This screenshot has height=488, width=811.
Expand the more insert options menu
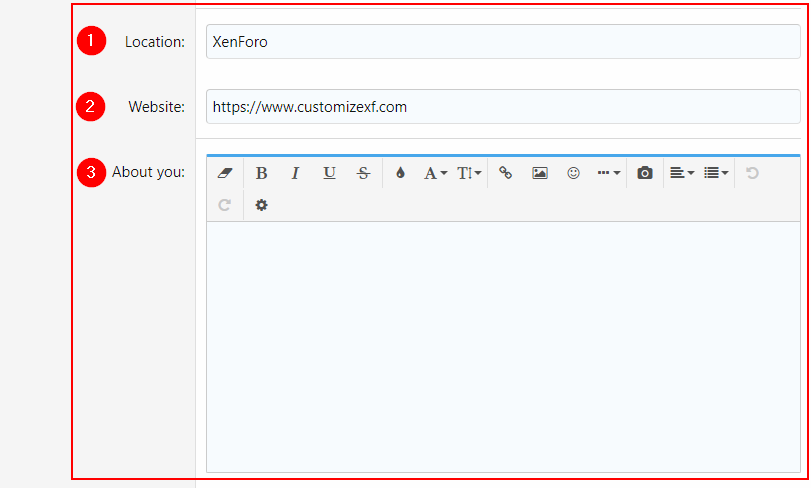click(608, 173)
